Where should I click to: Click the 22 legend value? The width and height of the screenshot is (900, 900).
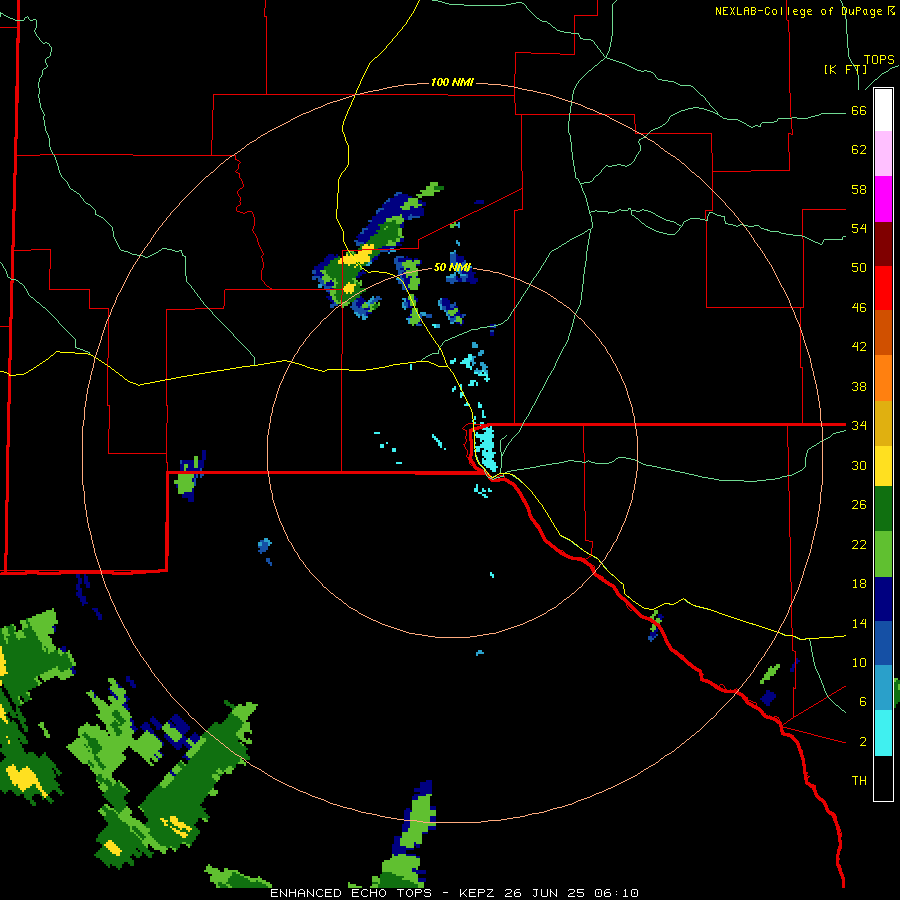[859, 544]
